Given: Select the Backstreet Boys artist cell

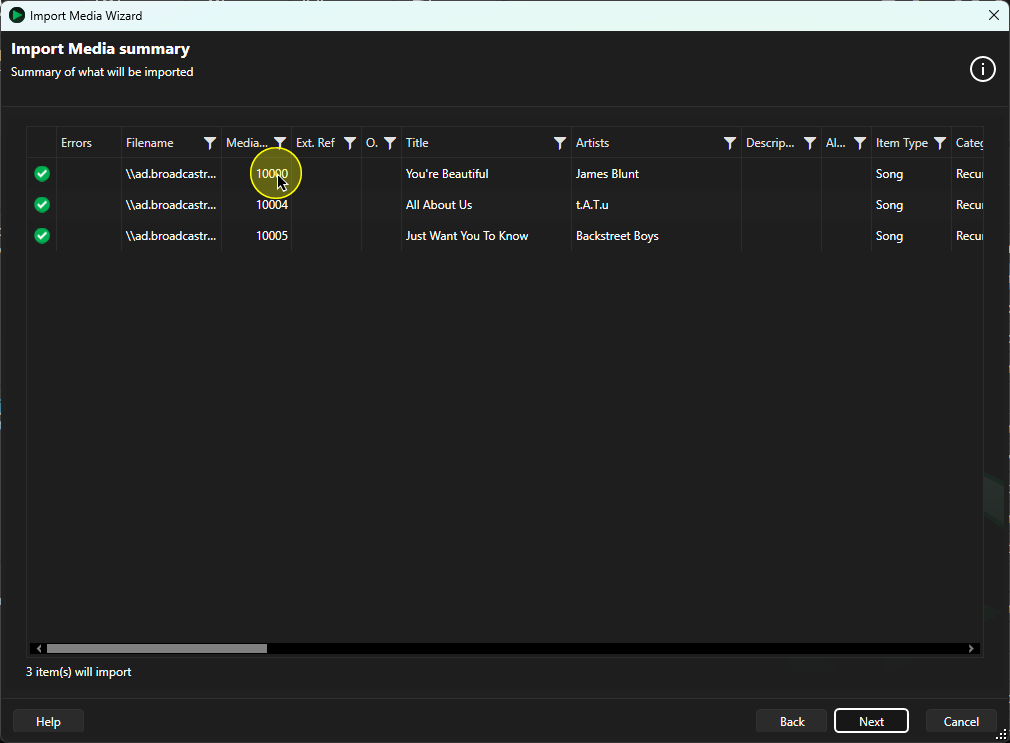Looking at the screenshot, I should 656,236.
